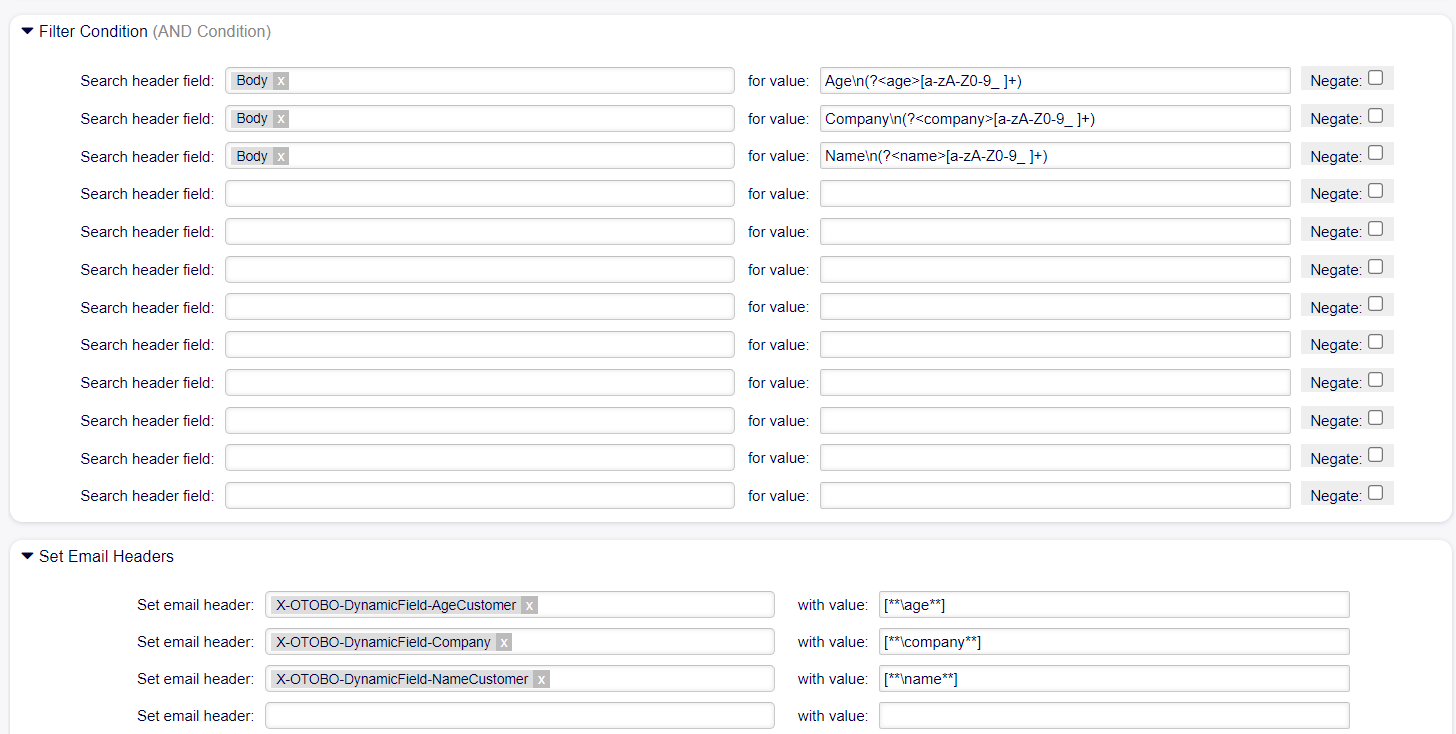Select the empty with value field under Set Email Headers

click(x=1114, y=716)
